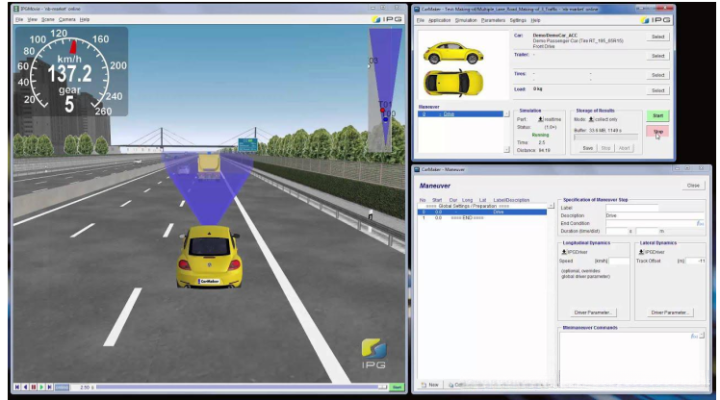
Task: Open the Application menu in CarMaker
Action: pyautogui.click(x=439, y=20)
